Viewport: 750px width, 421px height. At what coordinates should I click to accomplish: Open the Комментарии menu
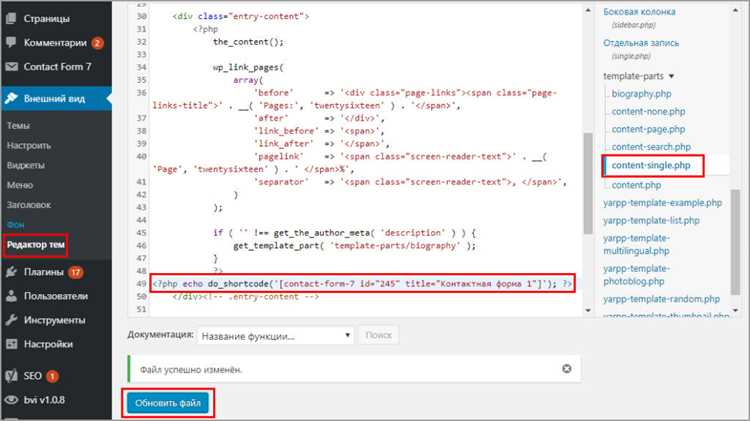click(x=56, y=43)
